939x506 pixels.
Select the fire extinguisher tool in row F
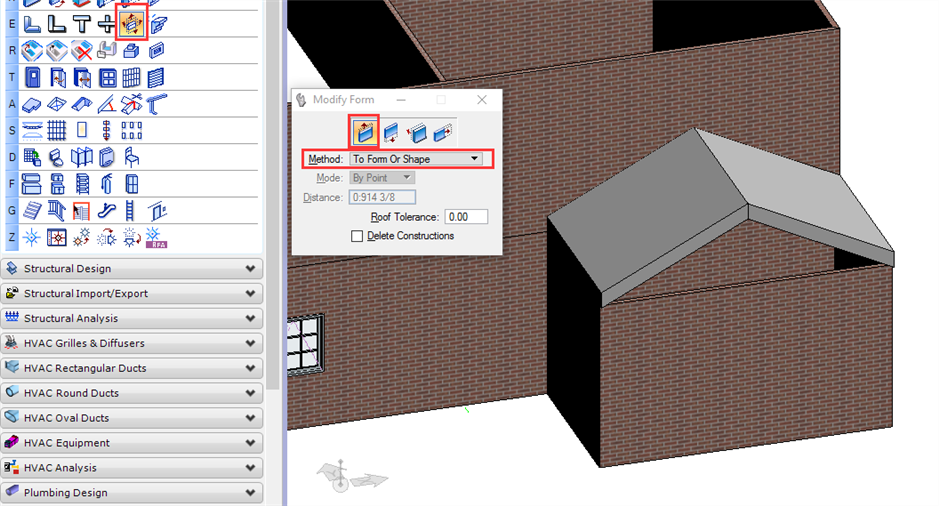coord(107,184)
